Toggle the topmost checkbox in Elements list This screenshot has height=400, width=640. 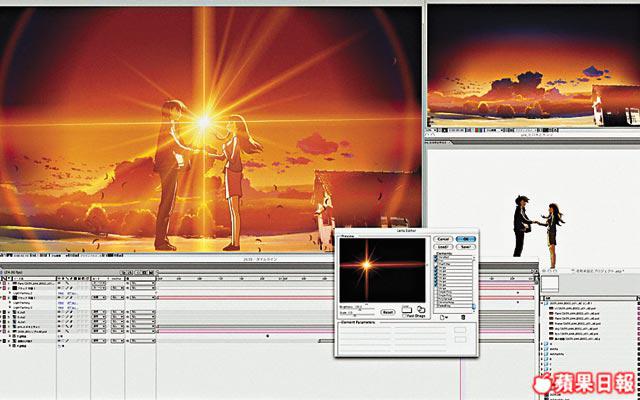(x=436, y=258)
